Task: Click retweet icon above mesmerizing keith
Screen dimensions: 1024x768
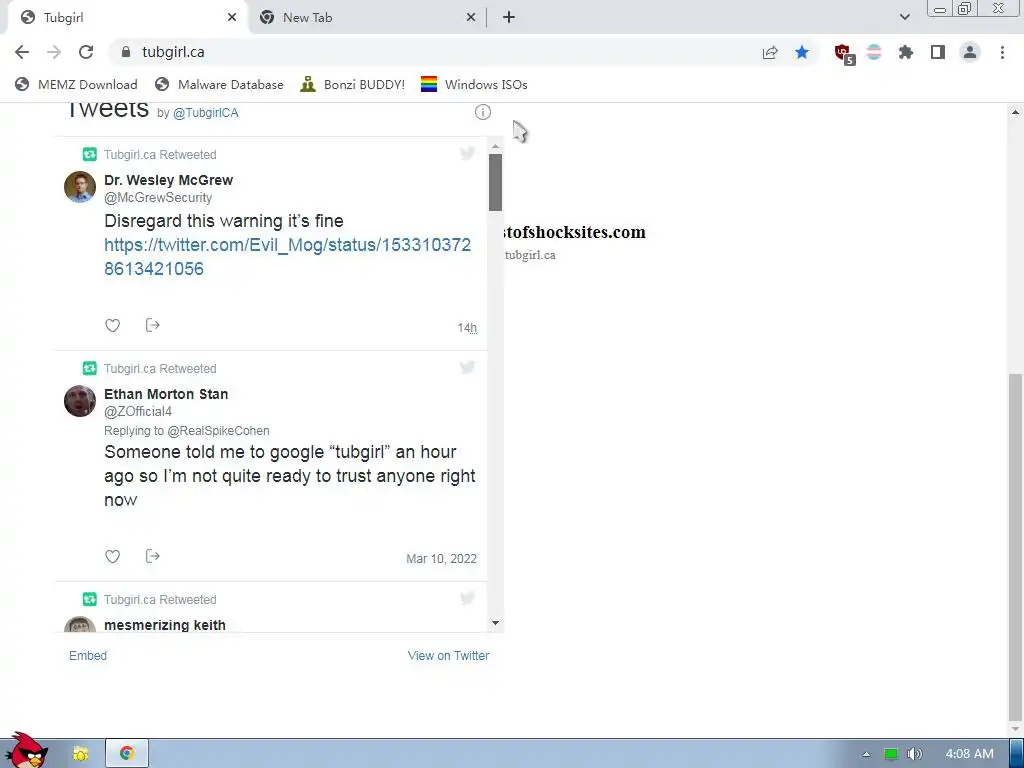Action: [89, 600]
